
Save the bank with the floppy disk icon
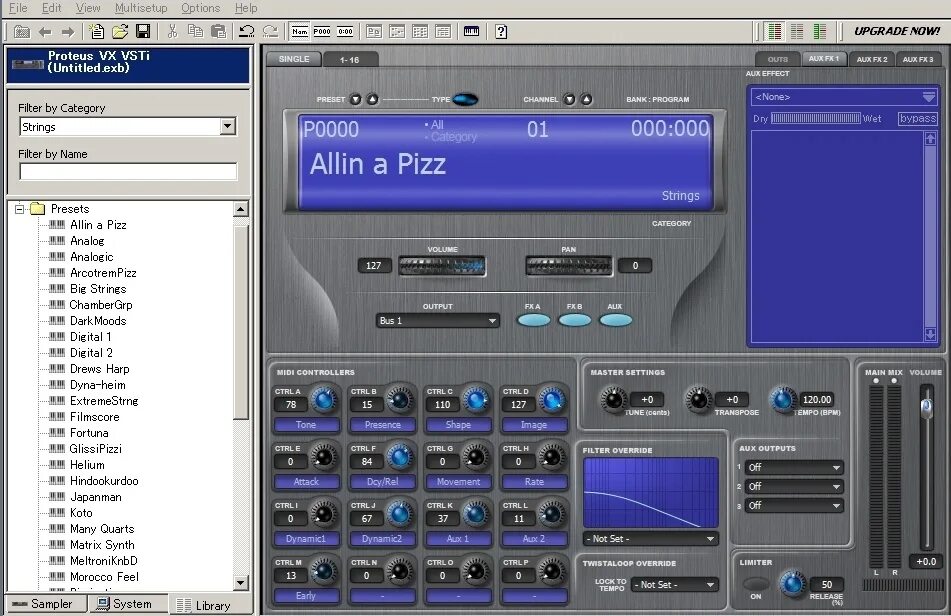143,32
